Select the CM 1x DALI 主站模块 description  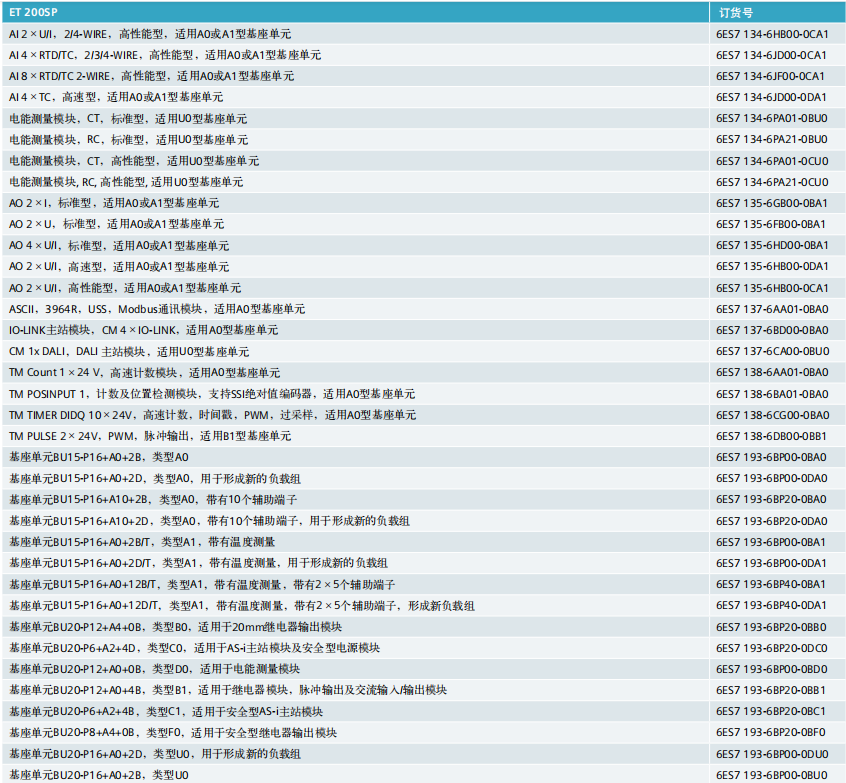point(129,351)
